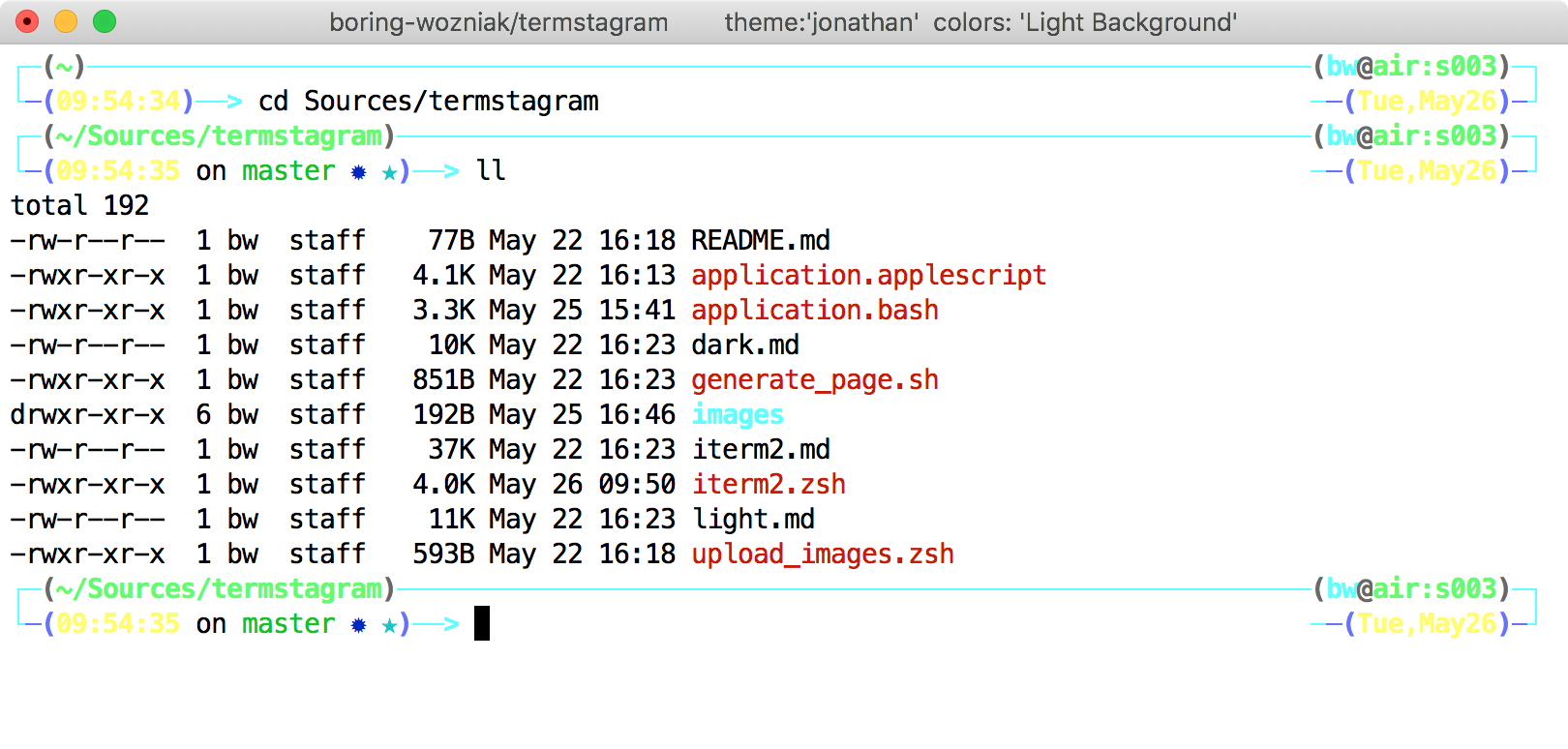Click the window title text boring-wozniak/termstagram
The height and width of the screenshot is (749, 1568).
coord(498,22)
